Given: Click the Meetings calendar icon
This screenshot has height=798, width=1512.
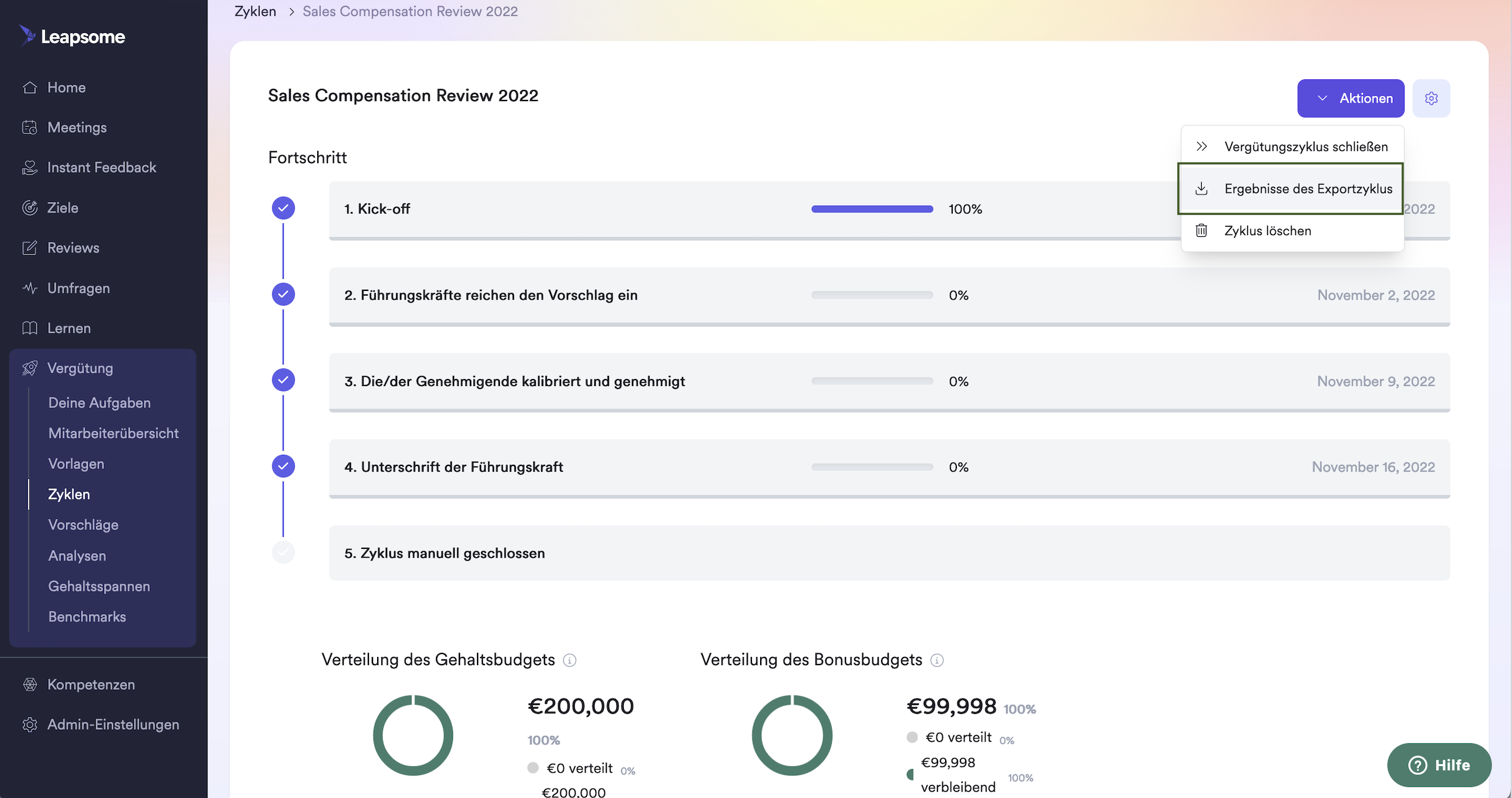Looking at the screenshot, I should pyautogui.click(x=30, y=128).
